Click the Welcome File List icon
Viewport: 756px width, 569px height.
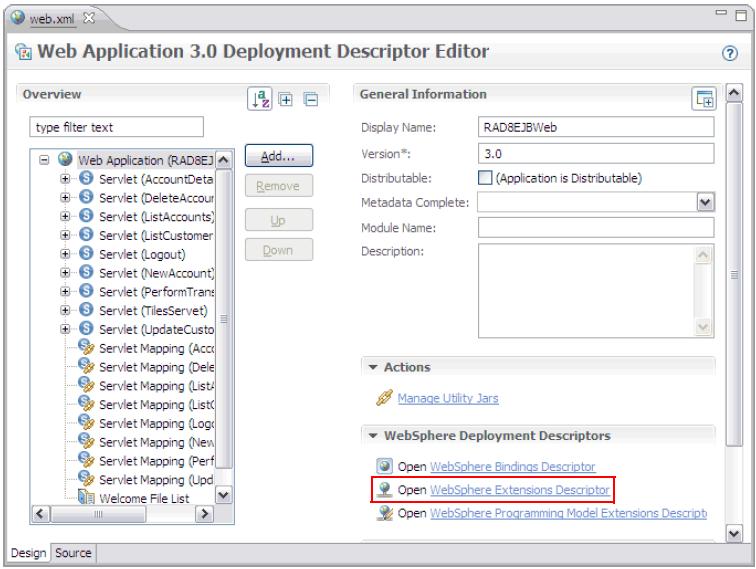[86, 497]
